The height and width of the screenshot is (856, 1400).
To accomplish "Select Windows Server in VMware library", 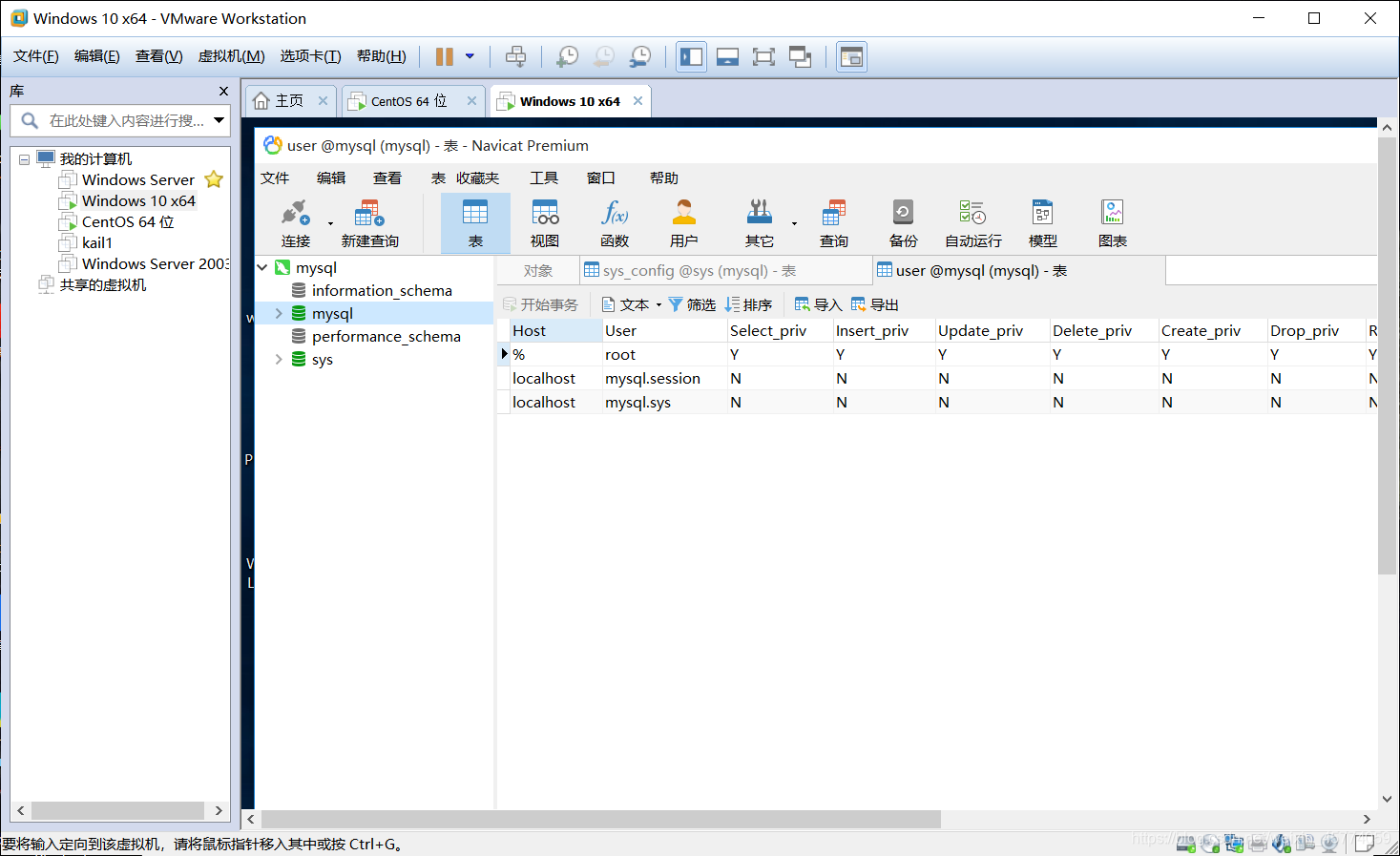I will pyautogui.click(x=137, y=179).
